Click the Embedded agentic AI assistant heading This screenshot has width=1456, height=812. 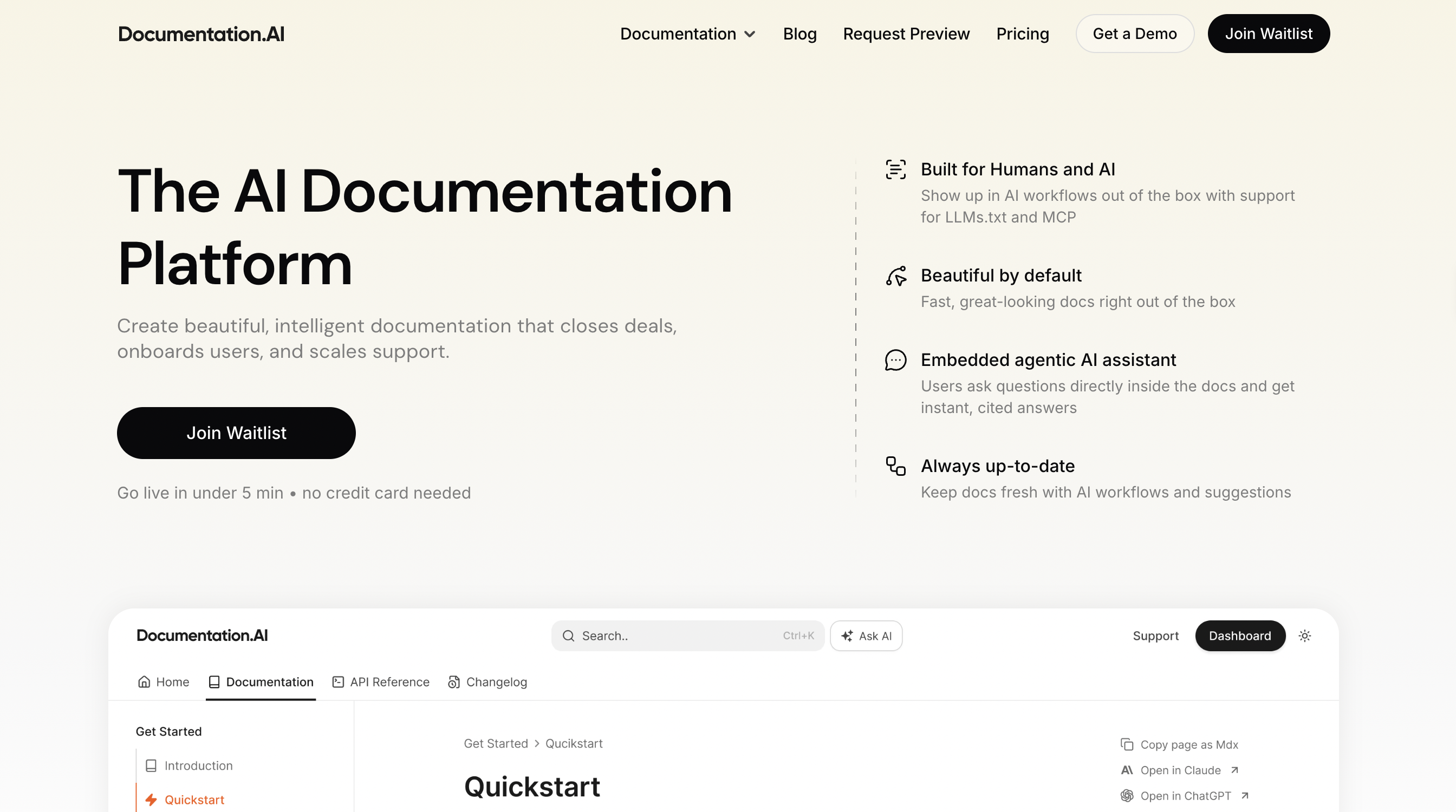(1048, 361)
